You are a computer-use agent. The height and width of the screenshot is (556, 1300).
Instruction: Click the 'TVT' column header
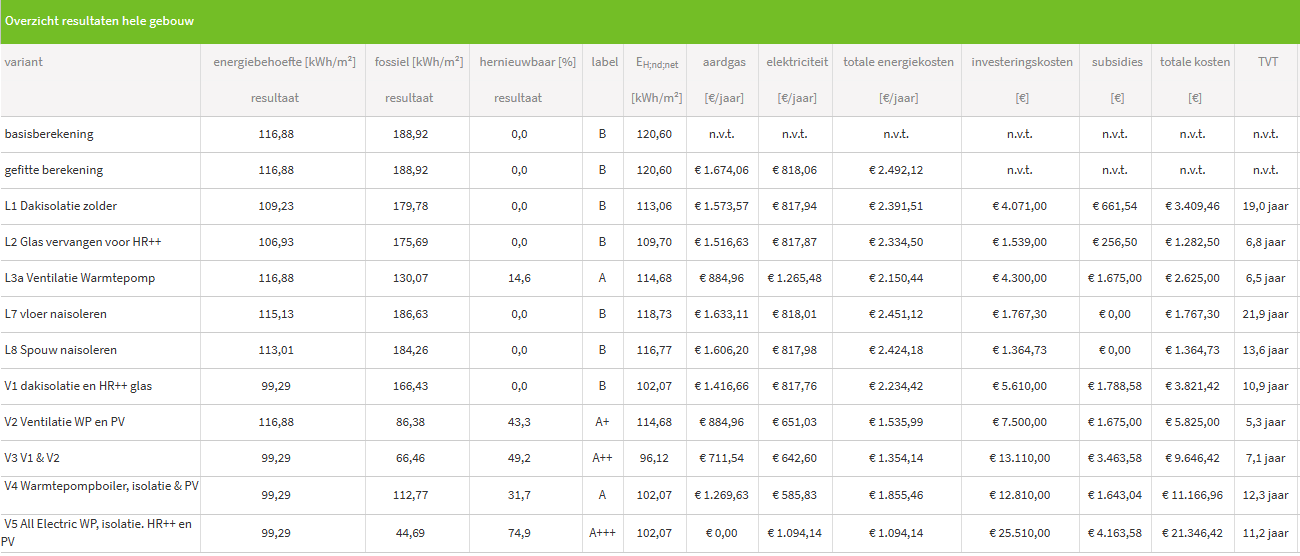[x=1268, y=62]
